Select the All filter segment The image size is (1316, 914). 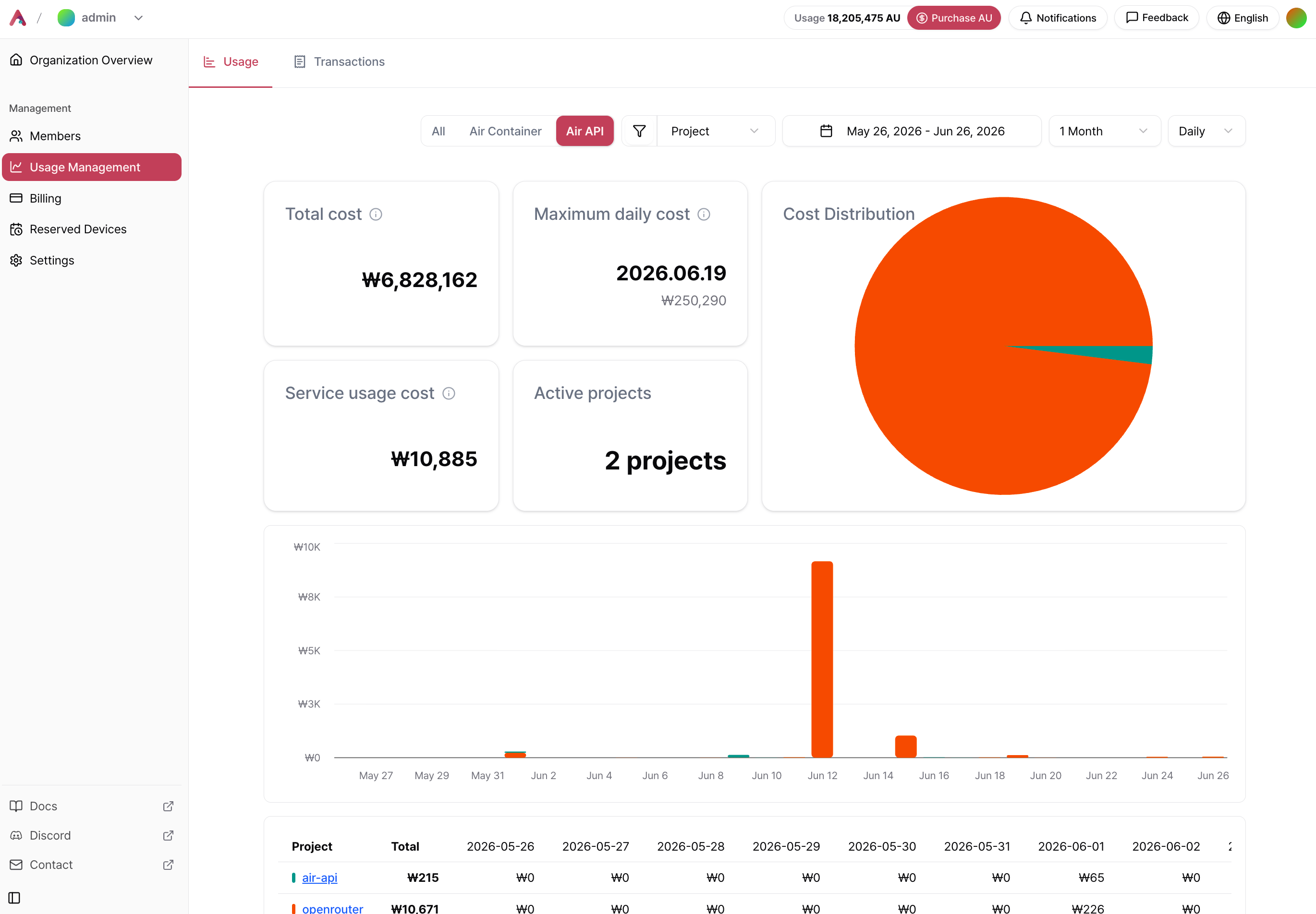(439, 131)
